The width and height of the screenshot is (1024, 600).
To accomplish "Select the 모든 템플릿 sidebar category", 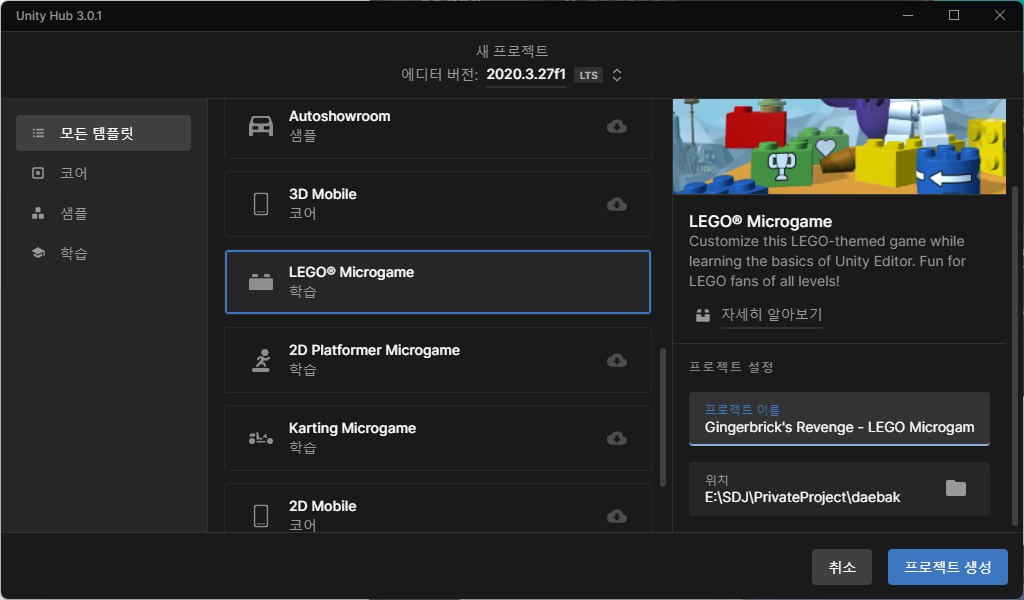I will coord(103,133).
